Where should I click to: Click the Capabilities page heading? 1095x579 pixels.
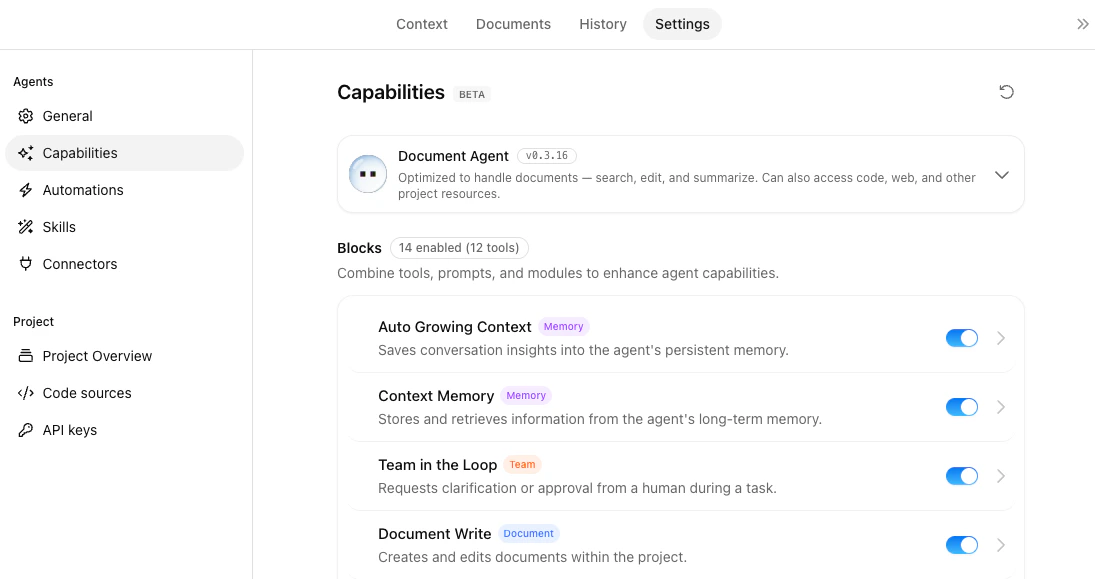click(391, 92)
